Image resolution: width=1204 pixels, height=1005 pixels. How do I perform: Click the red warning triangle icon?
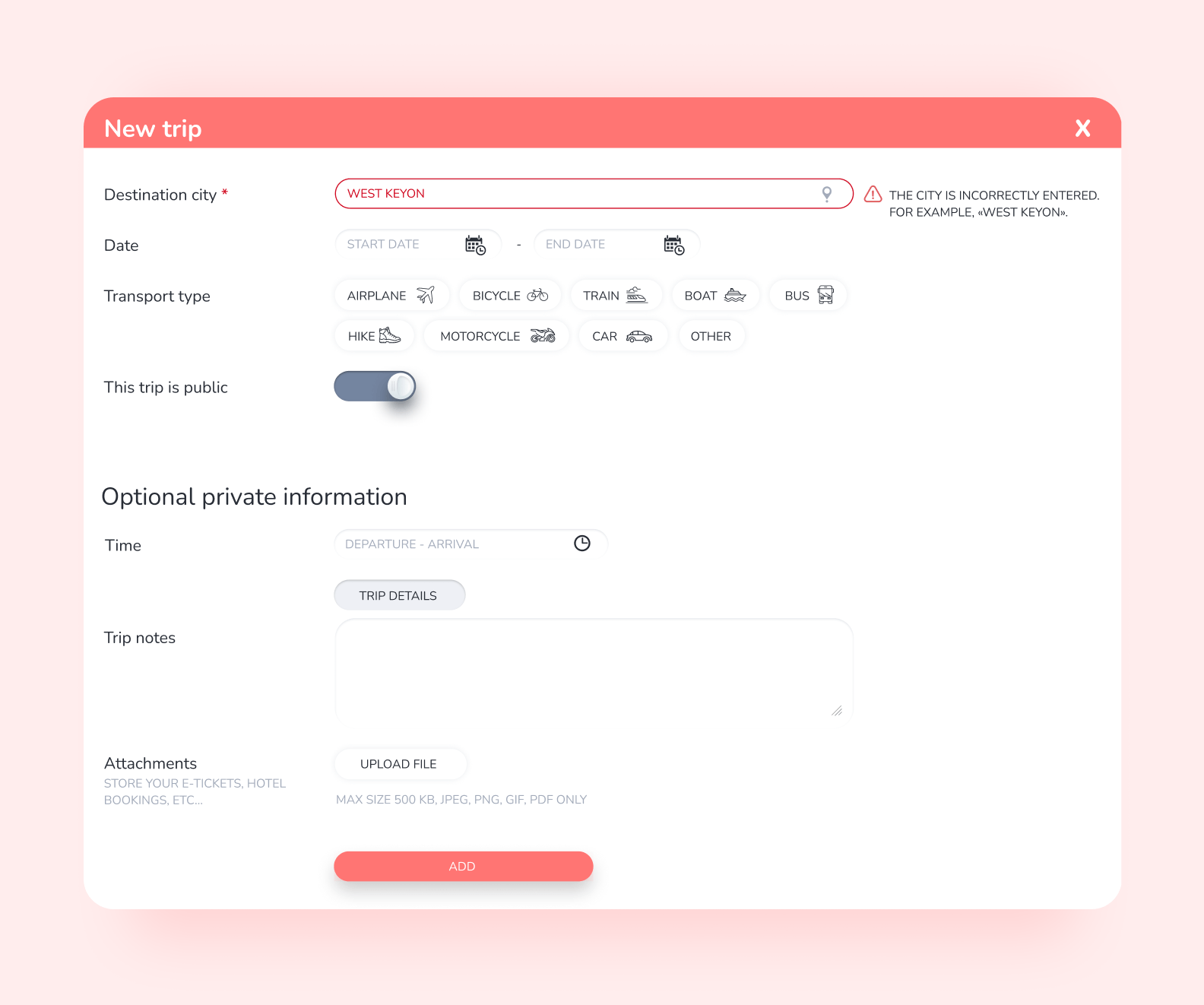coord(873,195)
